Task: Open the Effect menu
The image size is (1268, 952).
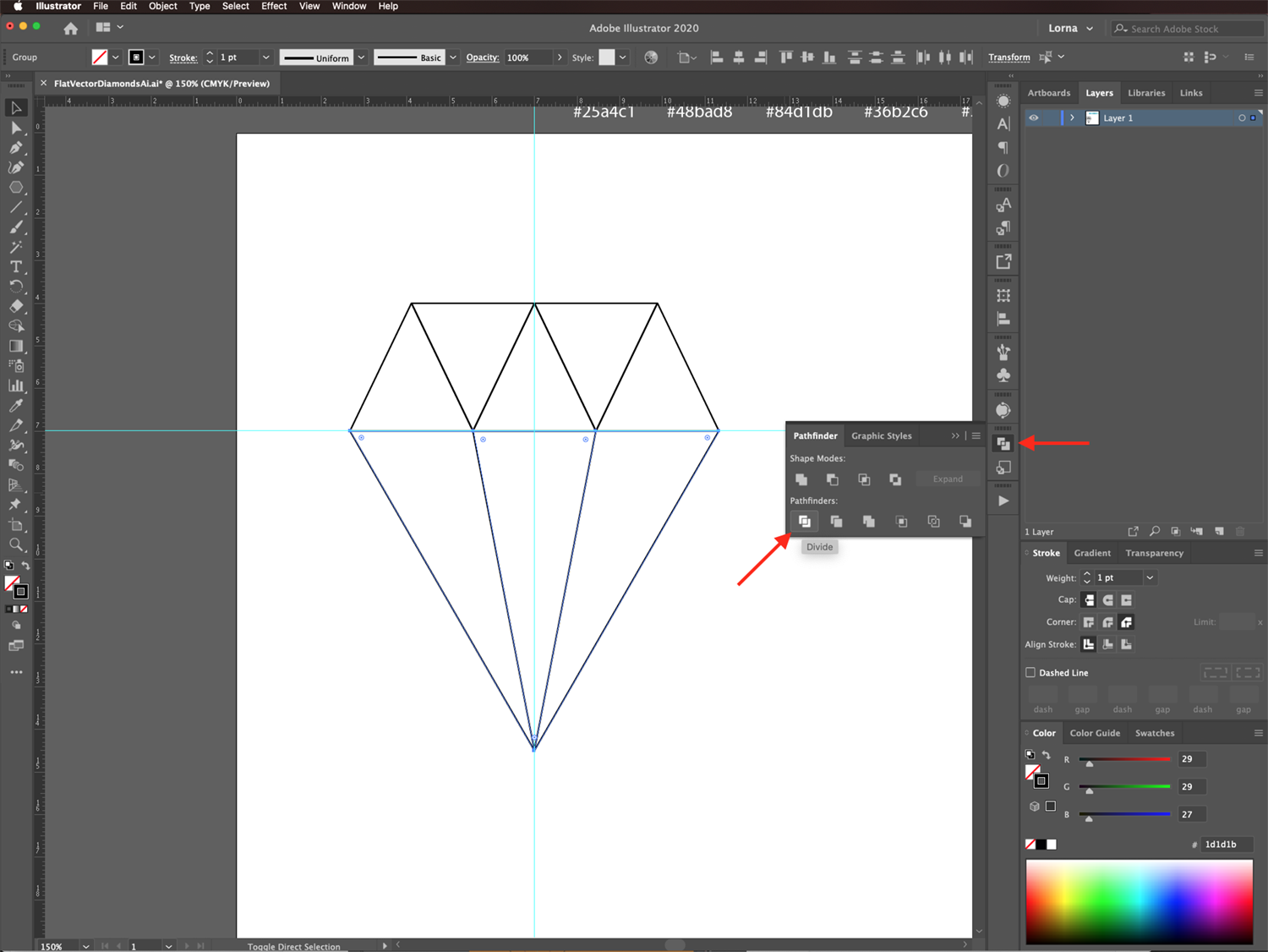Action: tap(274, 6)
